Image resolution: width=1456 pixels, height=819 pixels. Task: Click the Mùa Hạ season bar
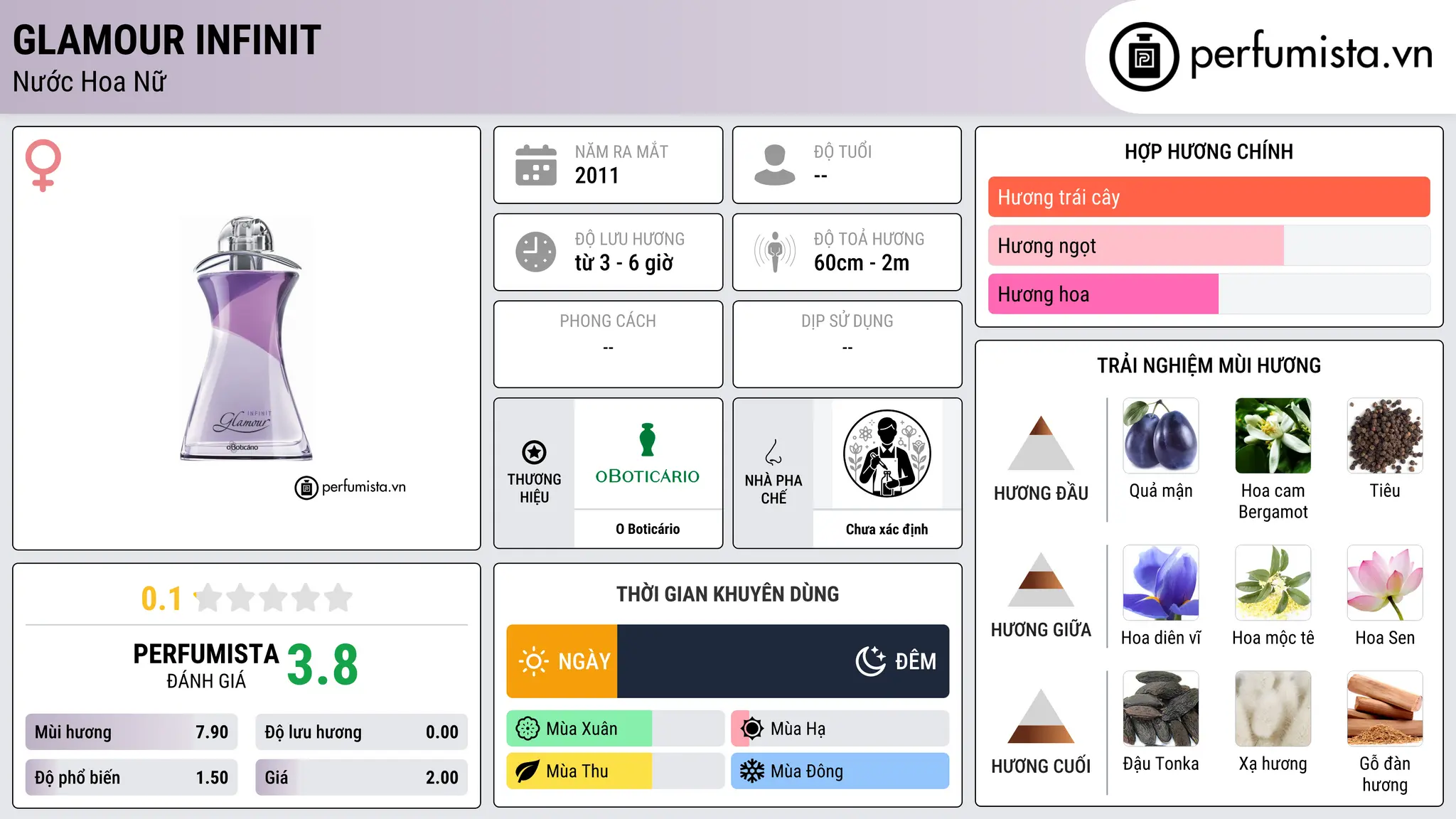[x=840, y=729]
